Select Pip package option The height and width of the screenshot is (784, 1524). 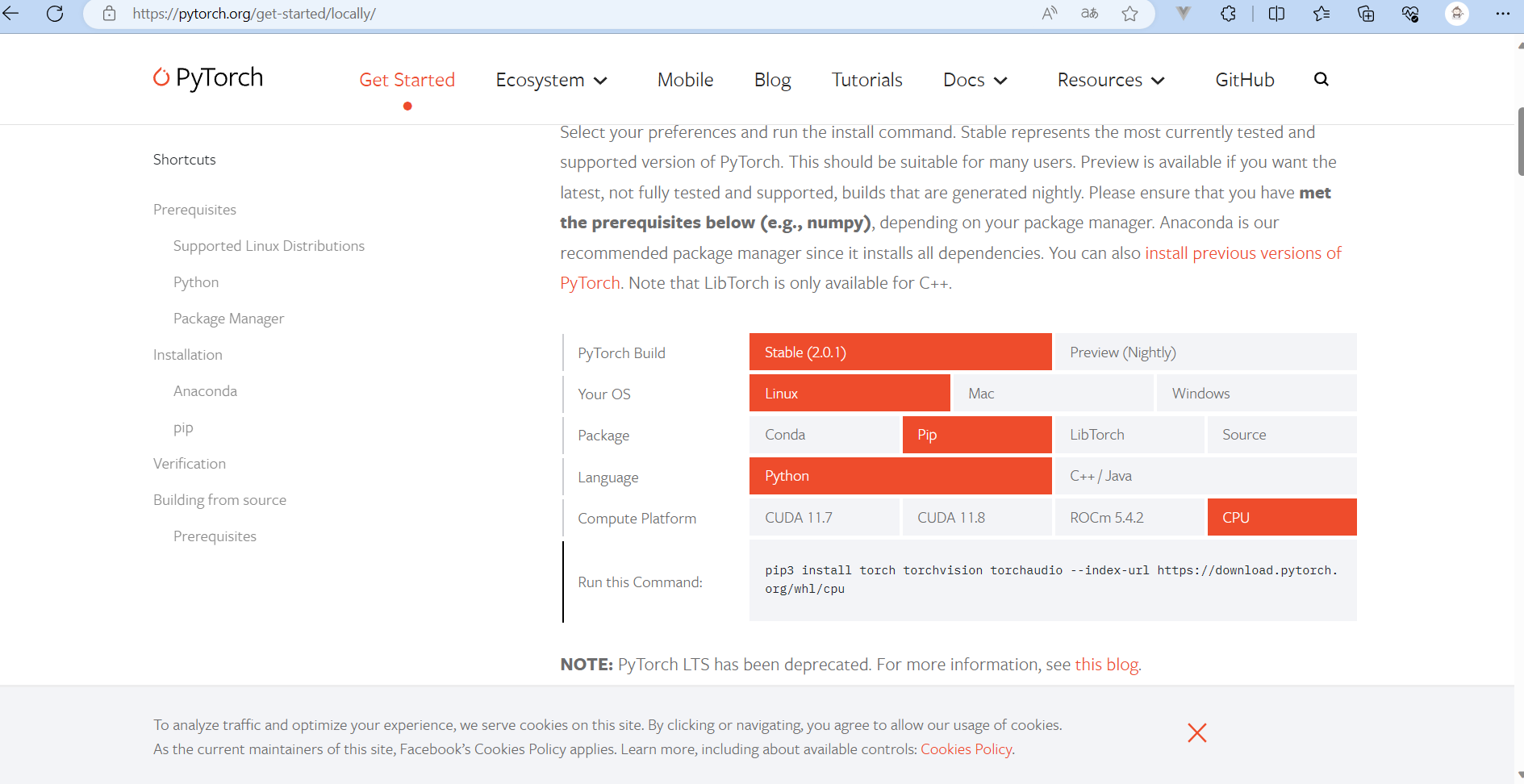[977, 434]
